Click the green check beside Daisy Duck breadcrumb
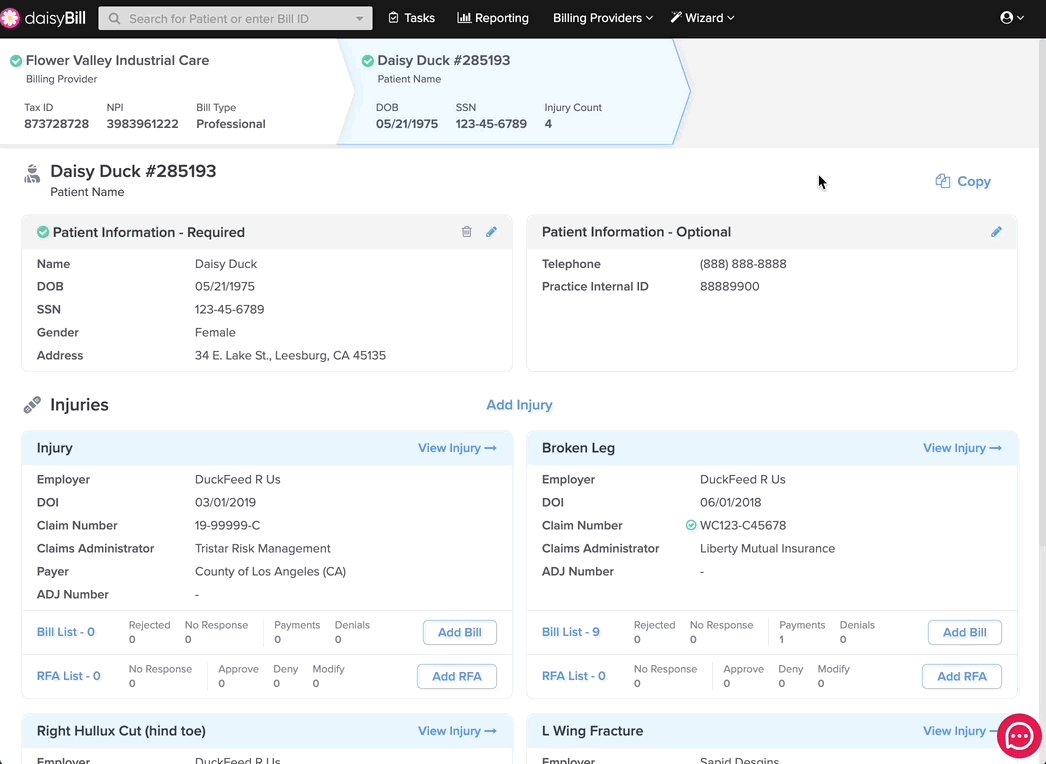1046x764 pixels. [368, 61]
